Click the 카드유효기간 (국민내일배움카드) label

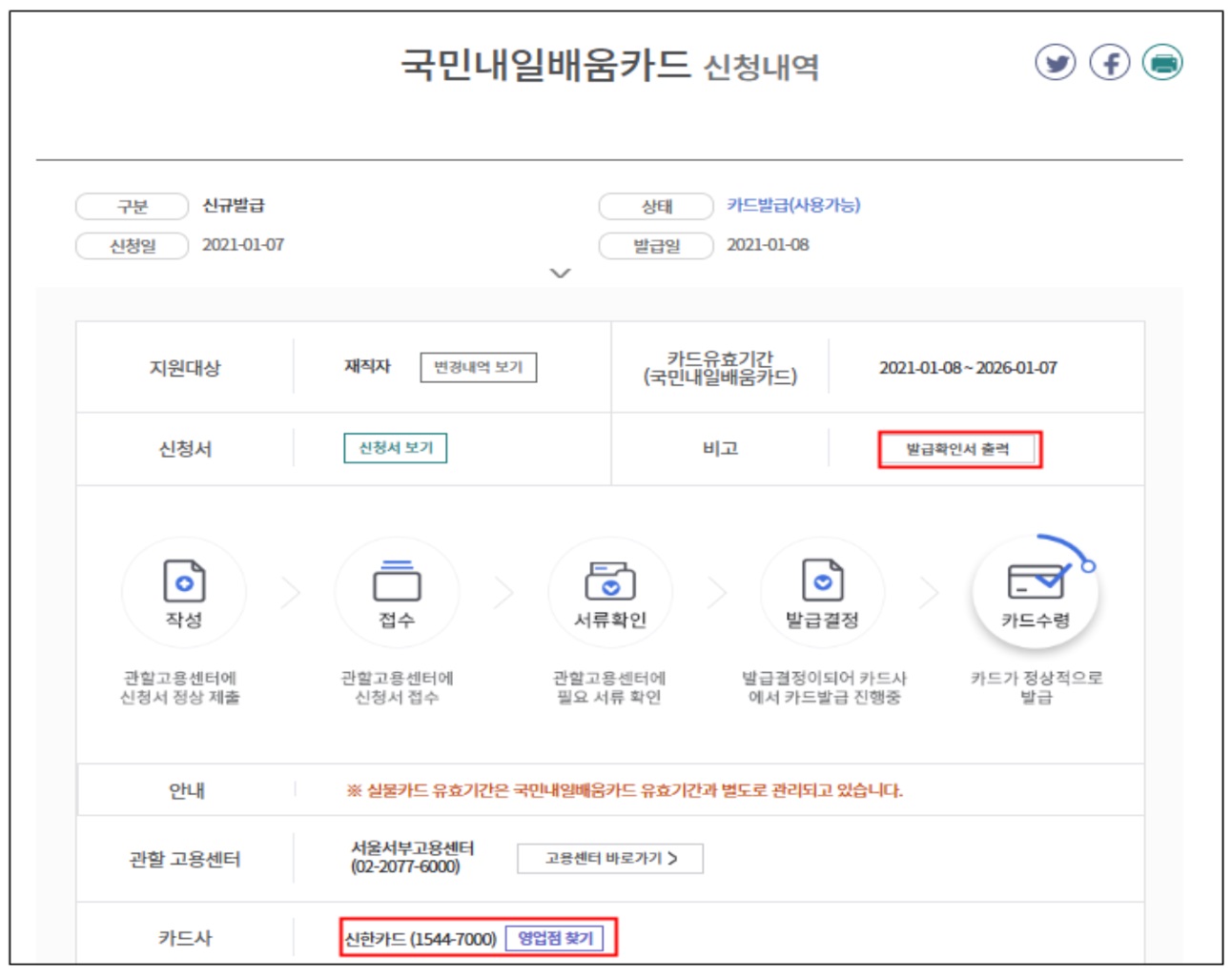(720, 368)
